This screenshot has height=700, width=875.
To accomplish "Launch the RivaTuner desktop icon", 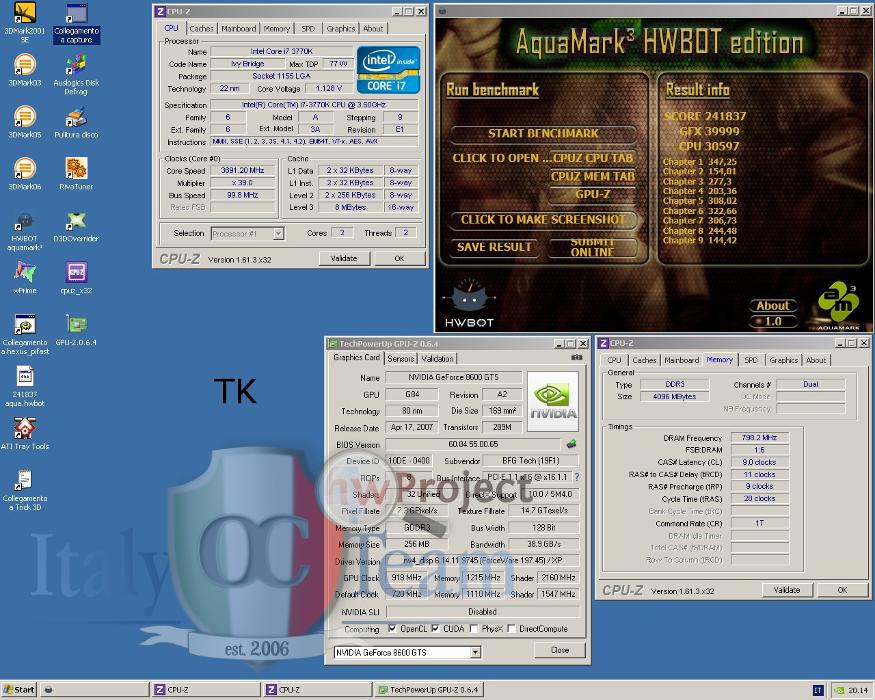I will [76, 174].
